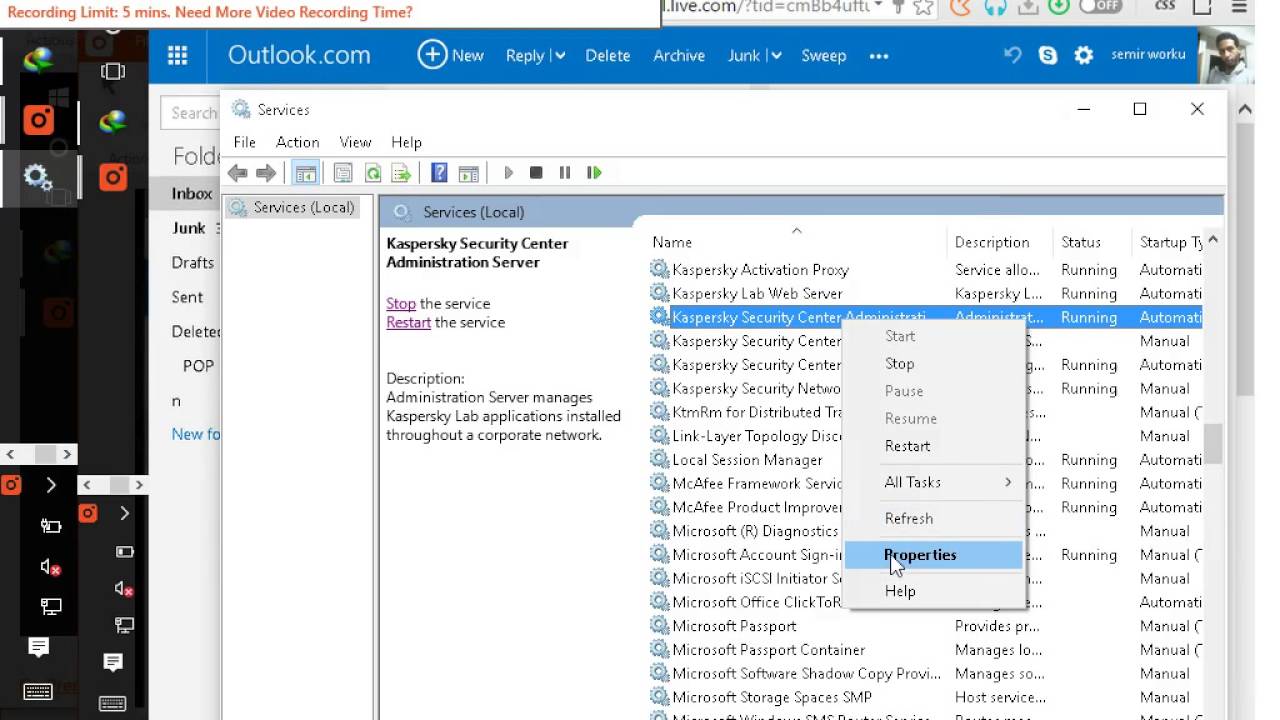Image resolution: width=1280 pixels, height=720 pixels.
Task: Open Inbox folder in Outlook
Action: (192, 194)
